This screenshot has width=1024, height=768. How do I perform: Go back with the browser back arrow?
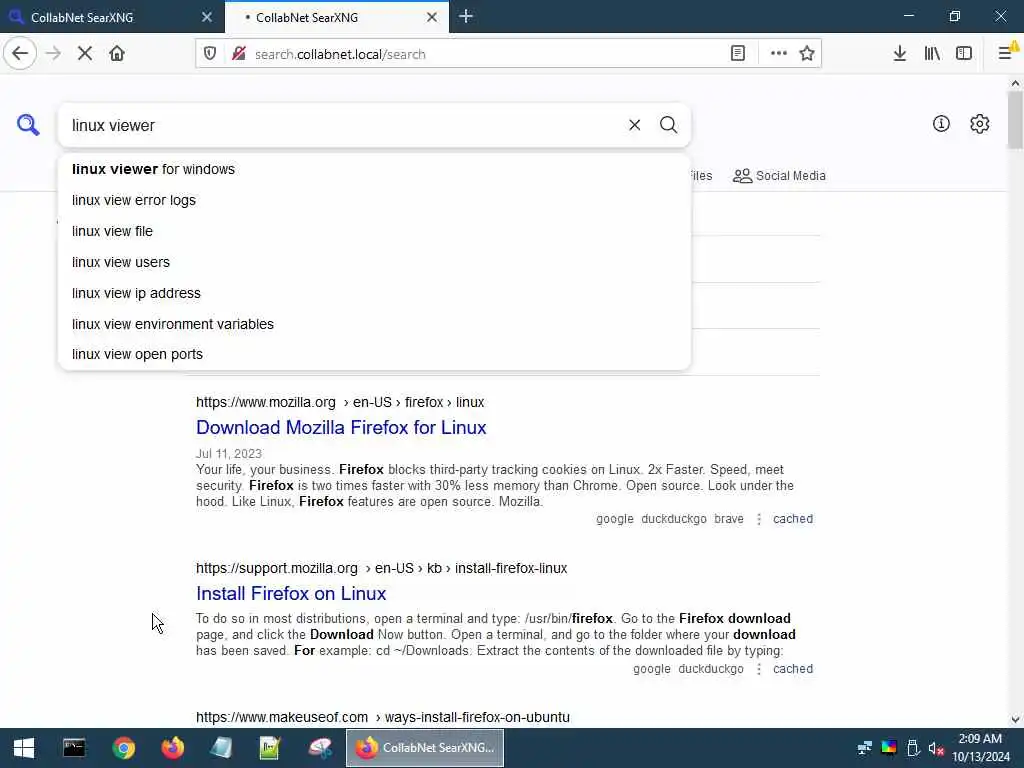click(x=20, y=54)
